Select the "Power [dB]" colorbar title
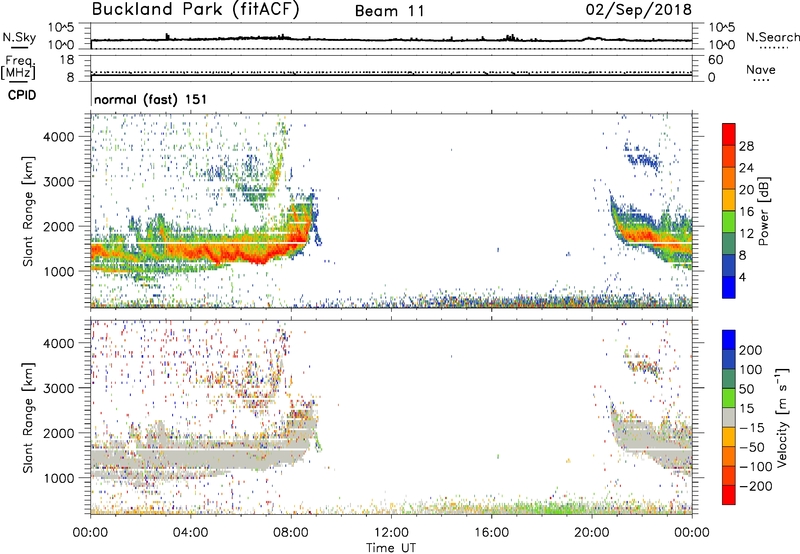Screen dimensions: 800x554 763,211
